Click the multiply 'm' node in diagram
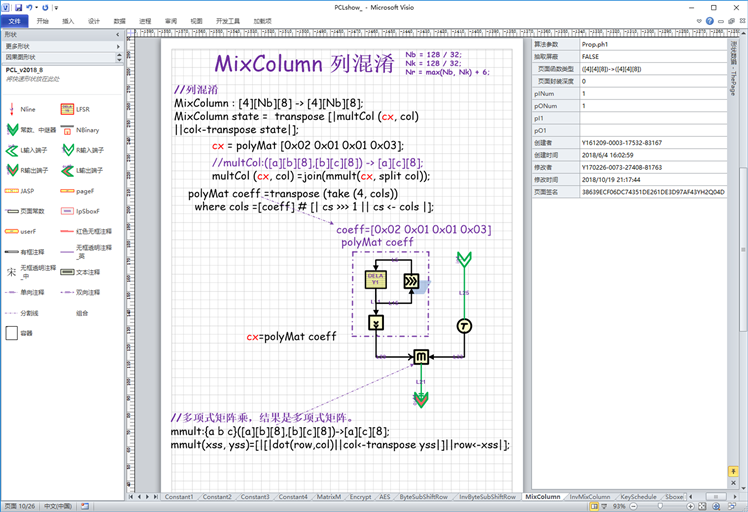 (421, 356)
